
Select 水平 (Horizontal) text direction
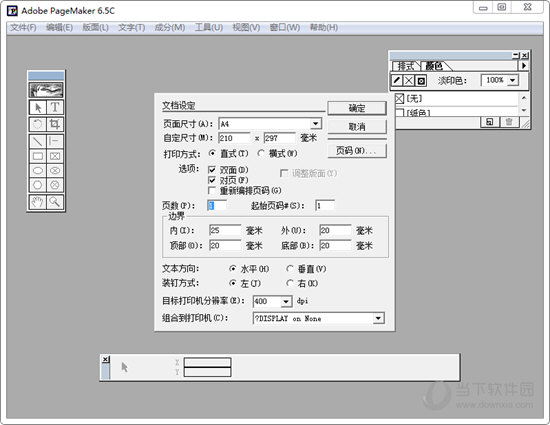[233, 269]
